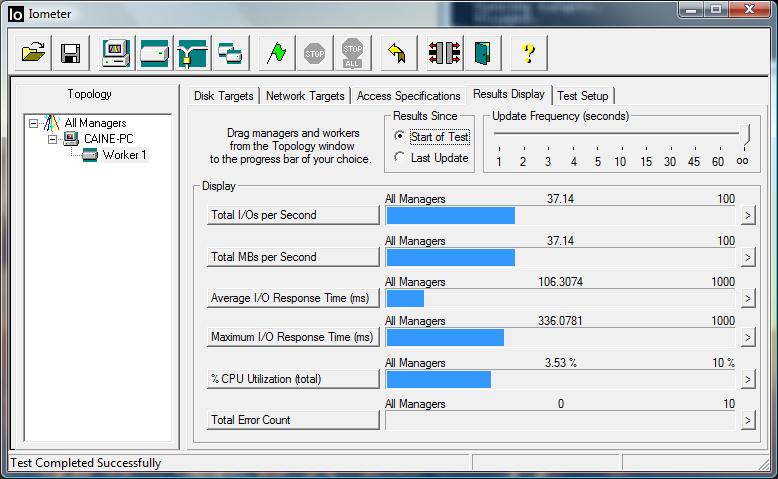Reset workers with yellow arrow icon

(x=398, y=53)
